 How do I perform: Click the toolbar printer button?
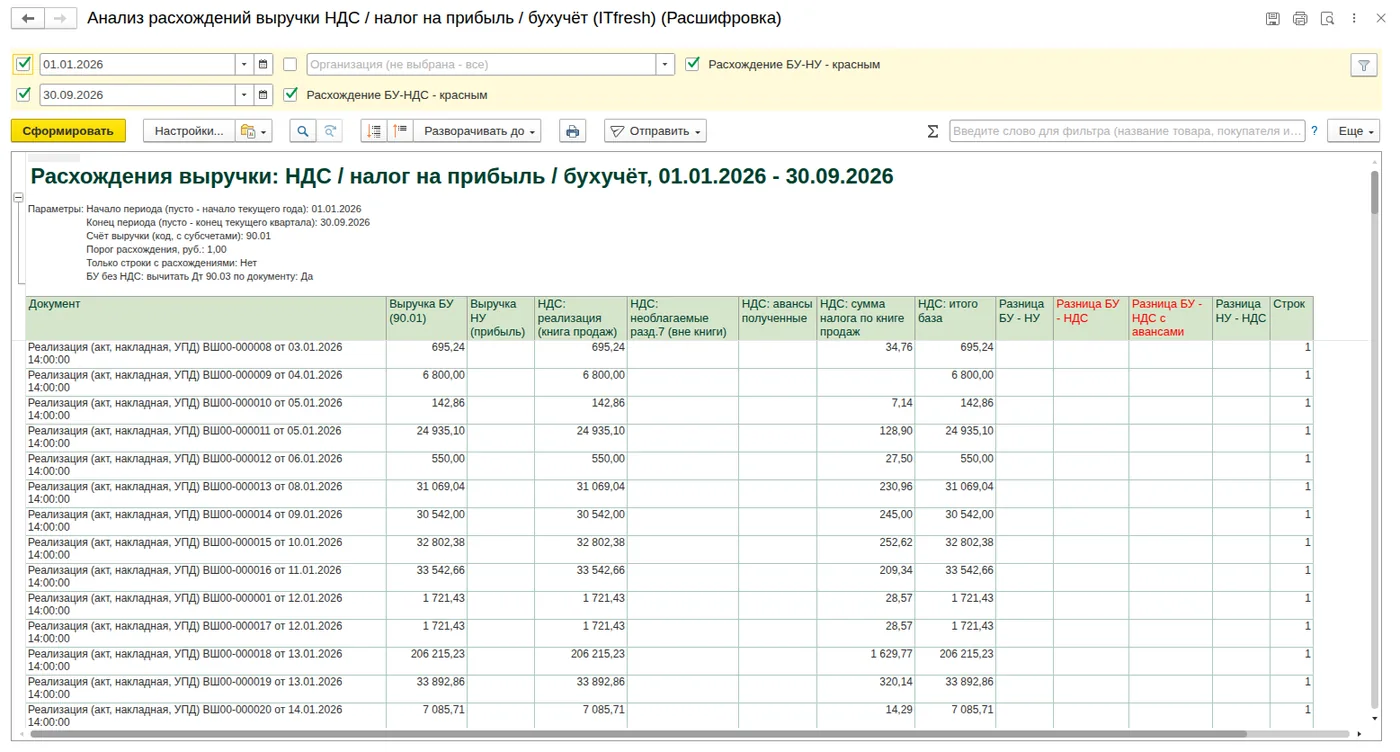(572, 131)
